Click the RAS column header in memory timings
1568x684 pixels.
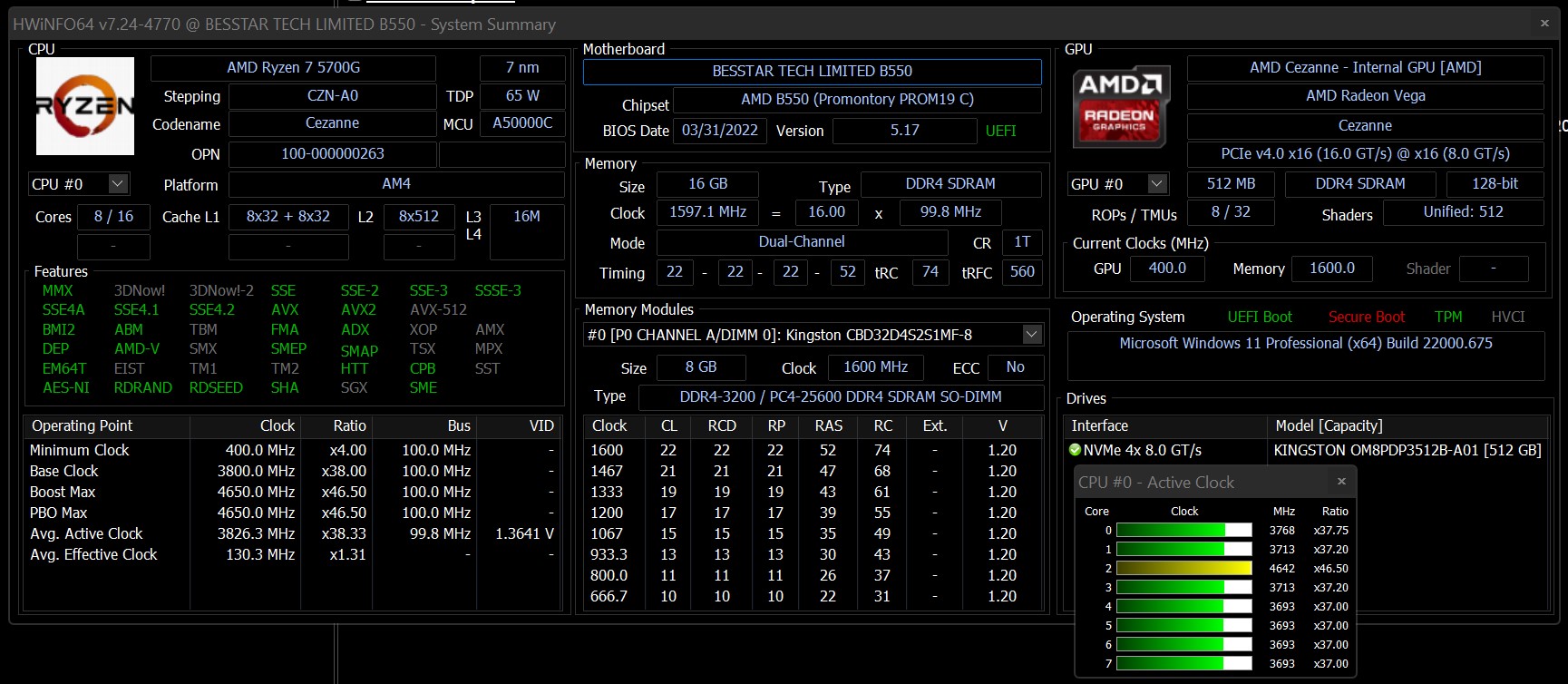829,426
